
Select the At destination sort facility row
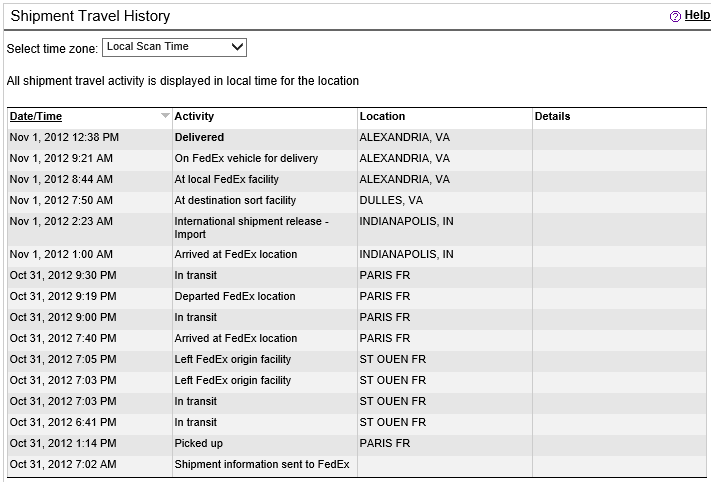[x=357, y=200]
